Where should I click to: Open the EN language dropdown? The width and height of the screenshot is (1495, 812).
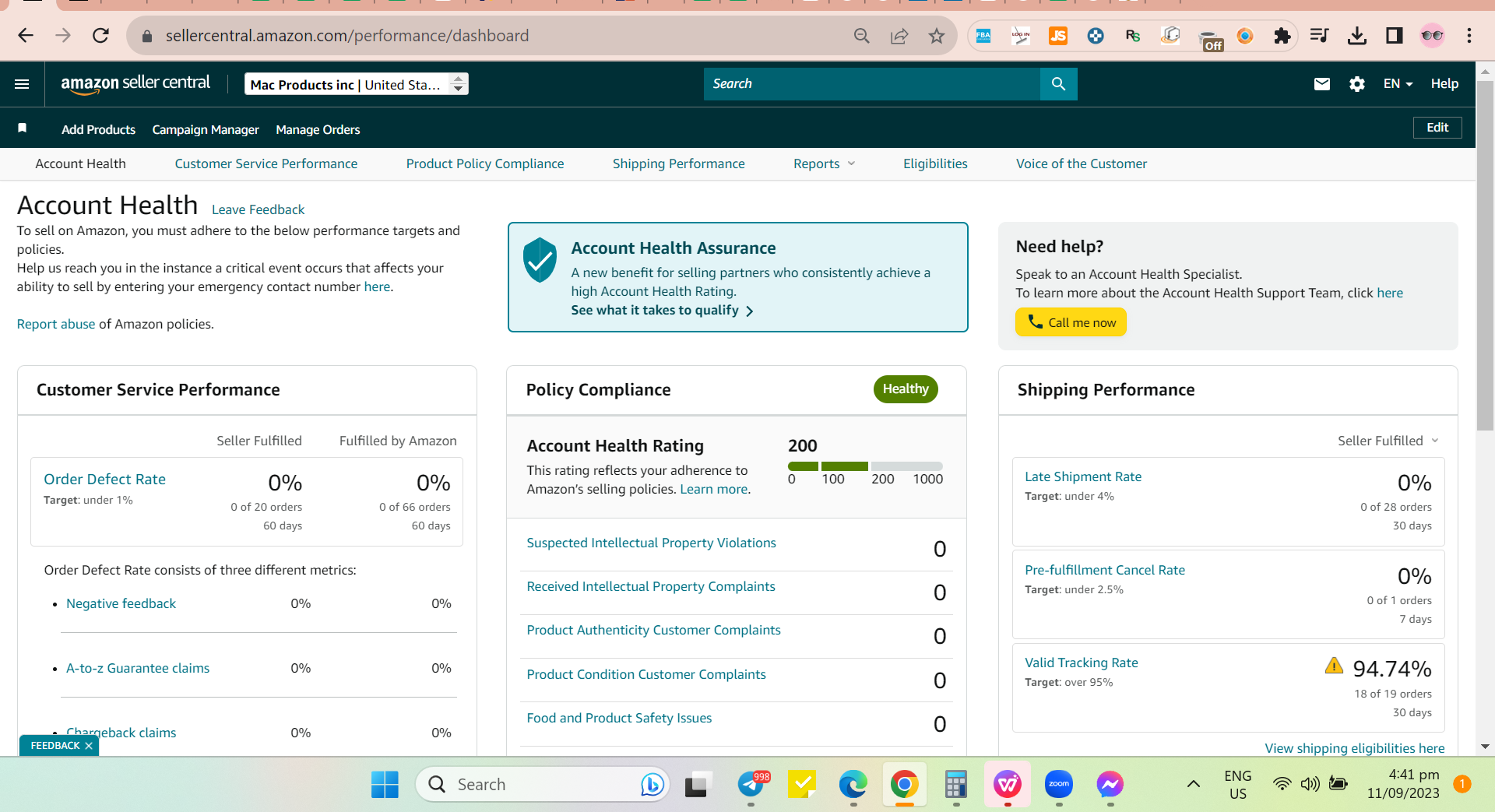click(1398, 84)
